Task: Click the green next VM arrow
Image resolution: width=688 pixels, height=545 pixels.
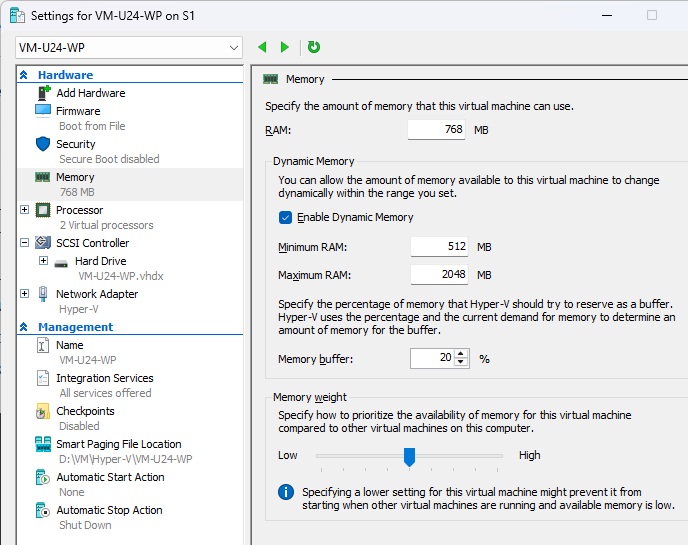Action: pyautogui.click(x=285, y=47)
